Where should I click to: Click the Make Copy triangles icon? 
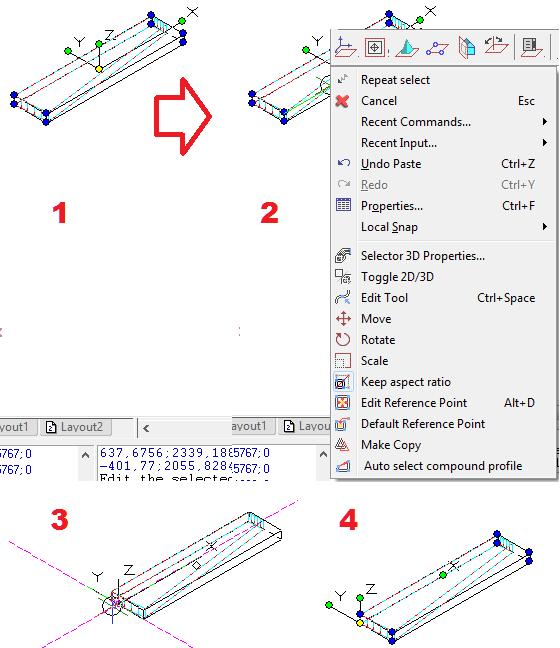[343, 445]
